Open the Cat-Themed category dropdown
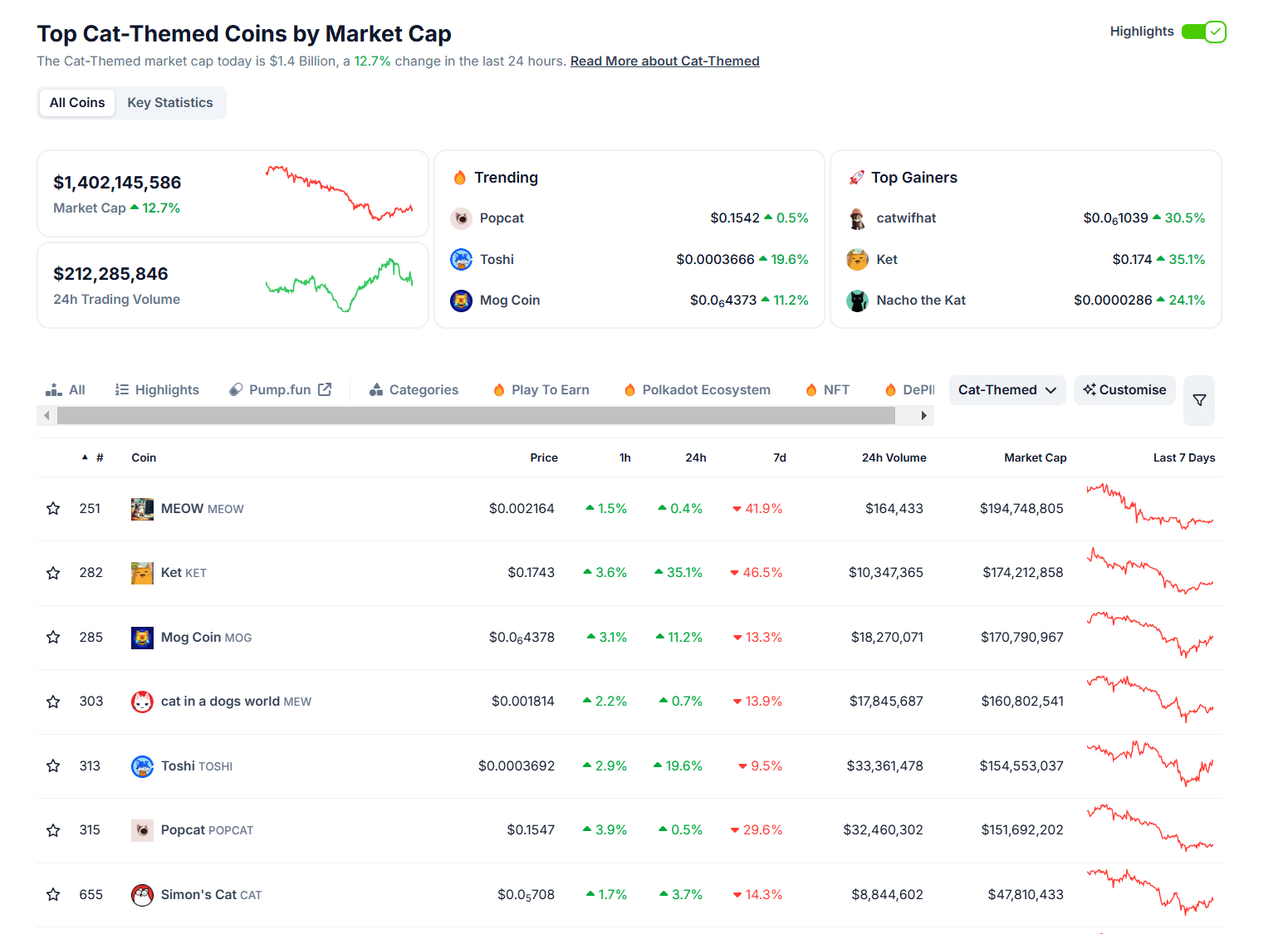The image size is (1288, 934). [1007, 390]
